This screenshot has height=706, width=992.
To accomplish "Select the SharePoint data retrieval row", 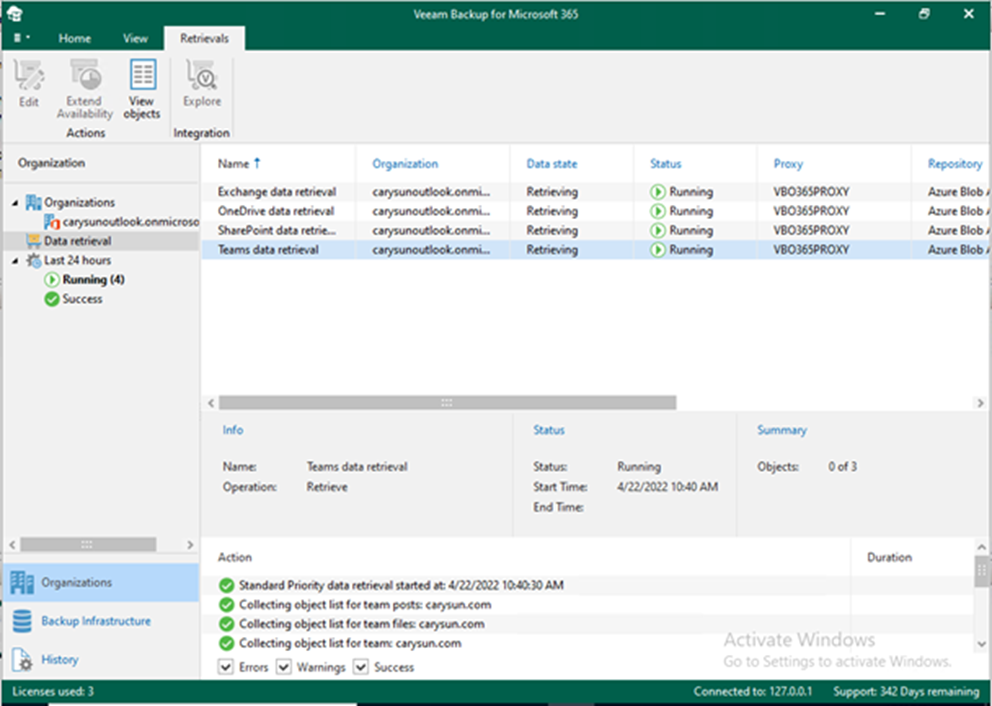I will 595,230.
